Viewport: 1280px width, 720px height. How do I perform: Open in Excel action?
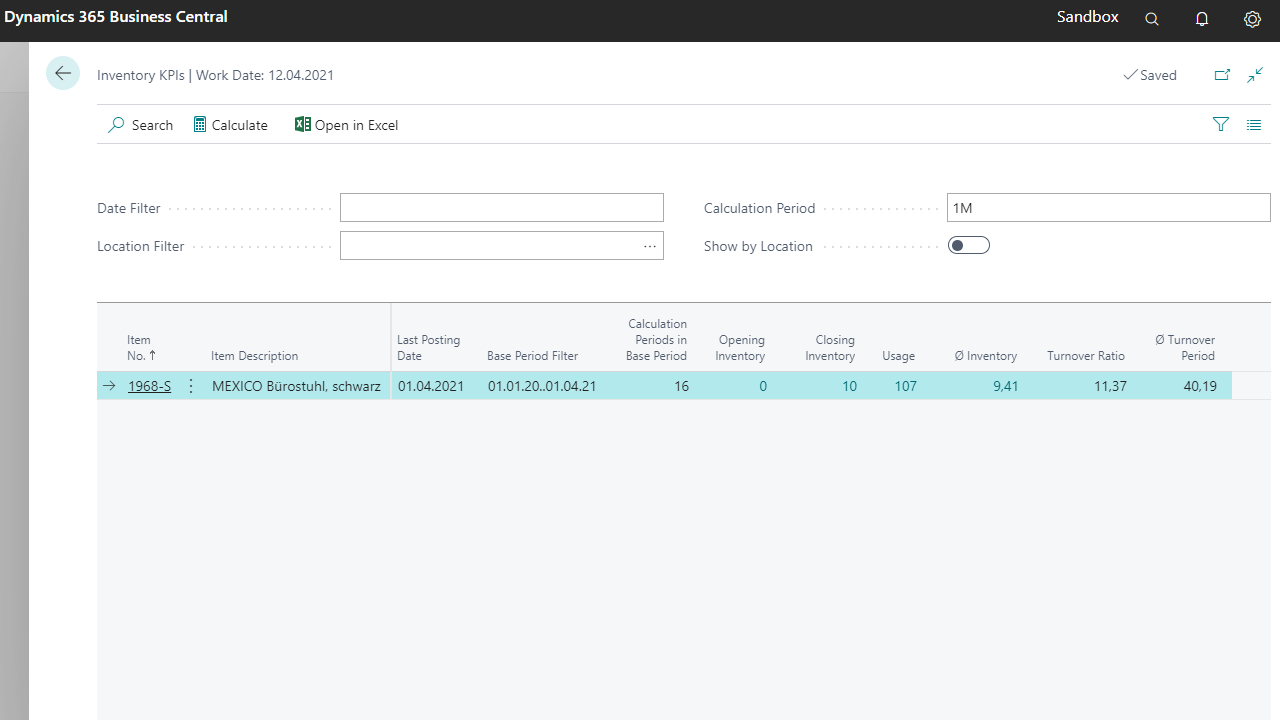tap(346, 125)
